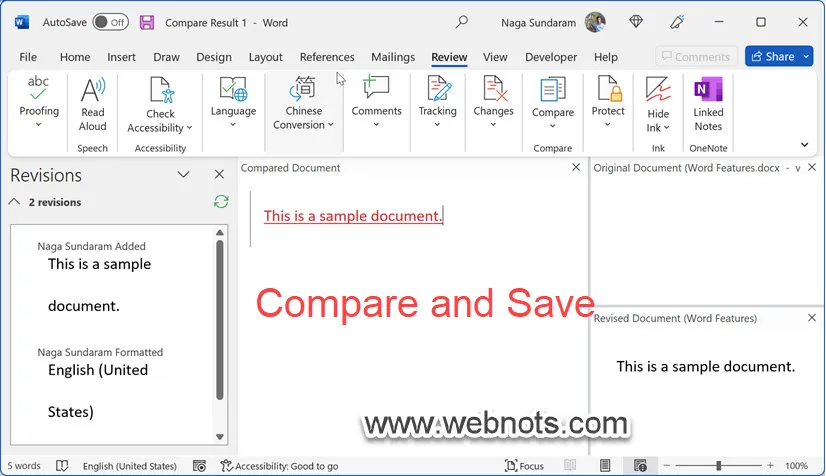Open the Read Aloud tool

point(93,104)
